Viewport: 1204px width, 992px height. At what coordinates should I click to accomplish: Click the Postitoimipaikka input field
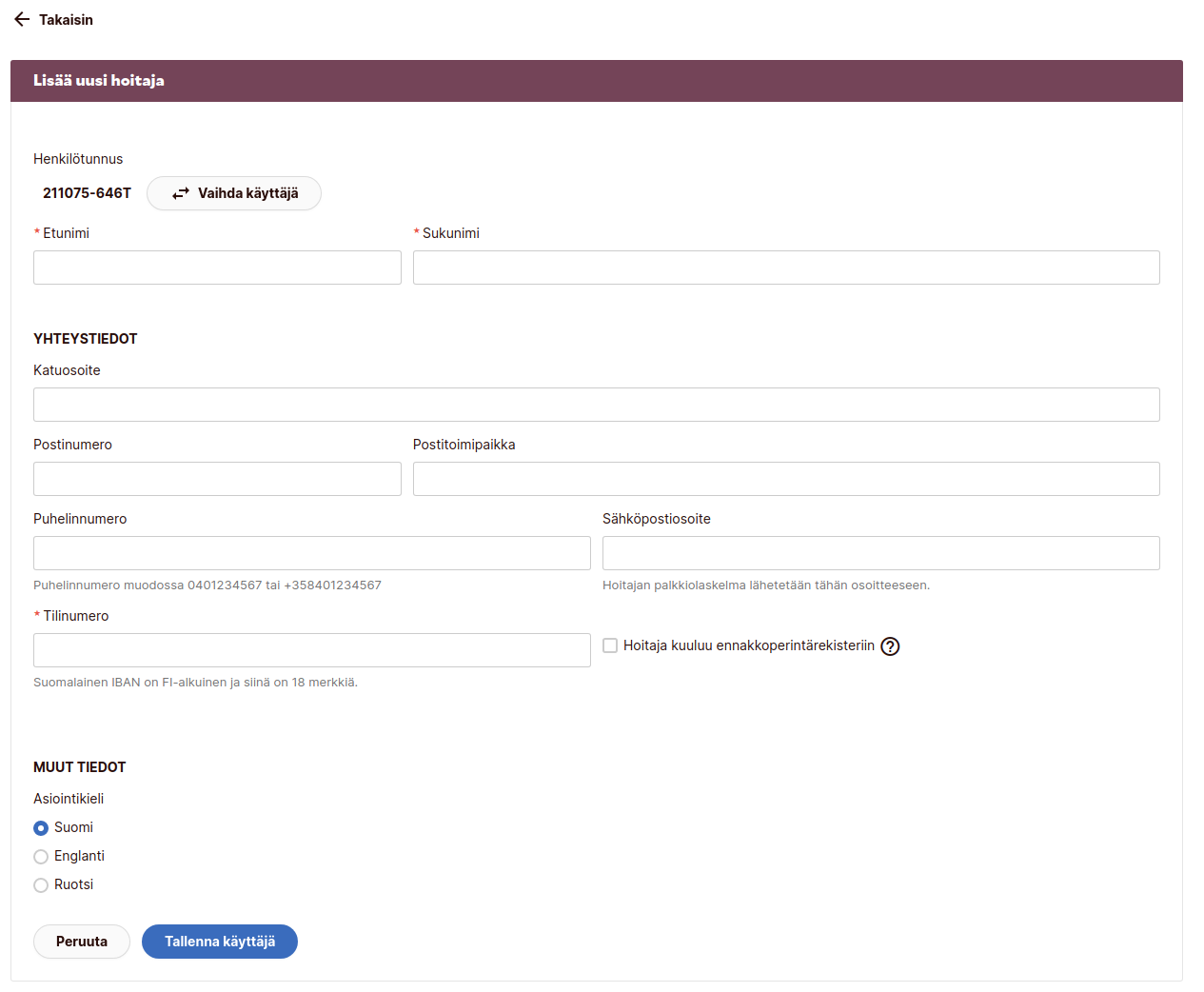(786, 479)
